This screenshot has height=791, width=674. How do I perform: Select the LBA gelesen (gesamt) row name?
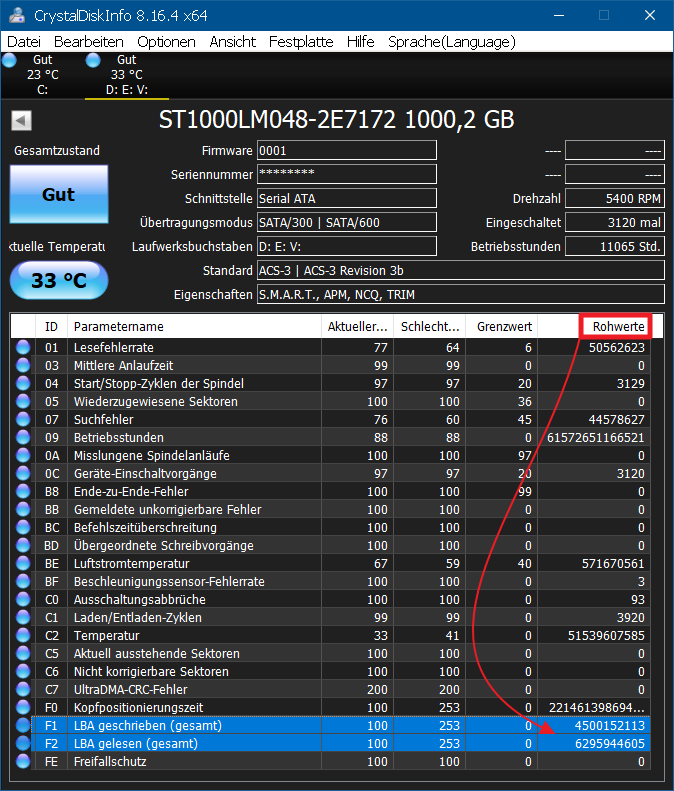pos(136,744)
